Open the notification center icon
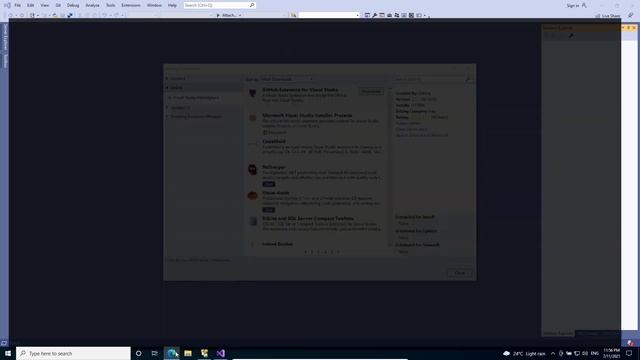Image resolution: width=640 pixels, height=360 pixels. (x=629, y=353)
